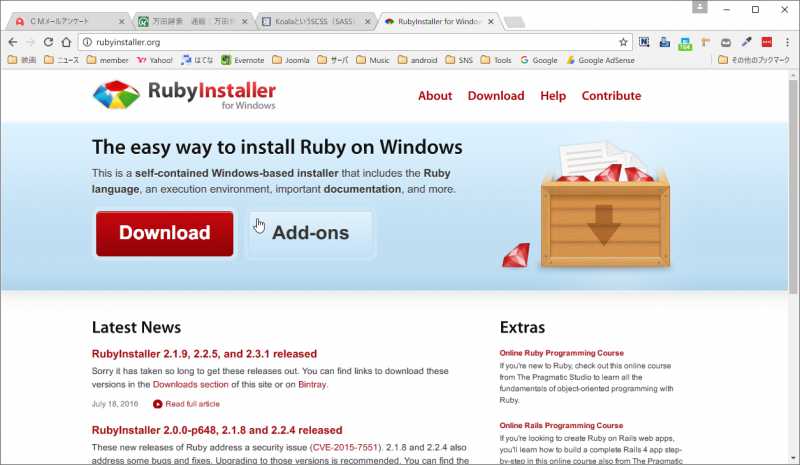Open the Help navigation link
This screenshot has height=465, width=800.
tap(553, 95)
